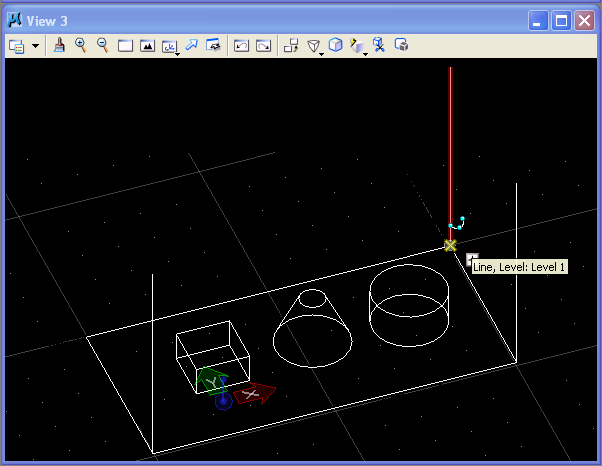The width and height of the screenshot is (602, 466).
Task: Close the View 3 window
Action: (584, 20)
